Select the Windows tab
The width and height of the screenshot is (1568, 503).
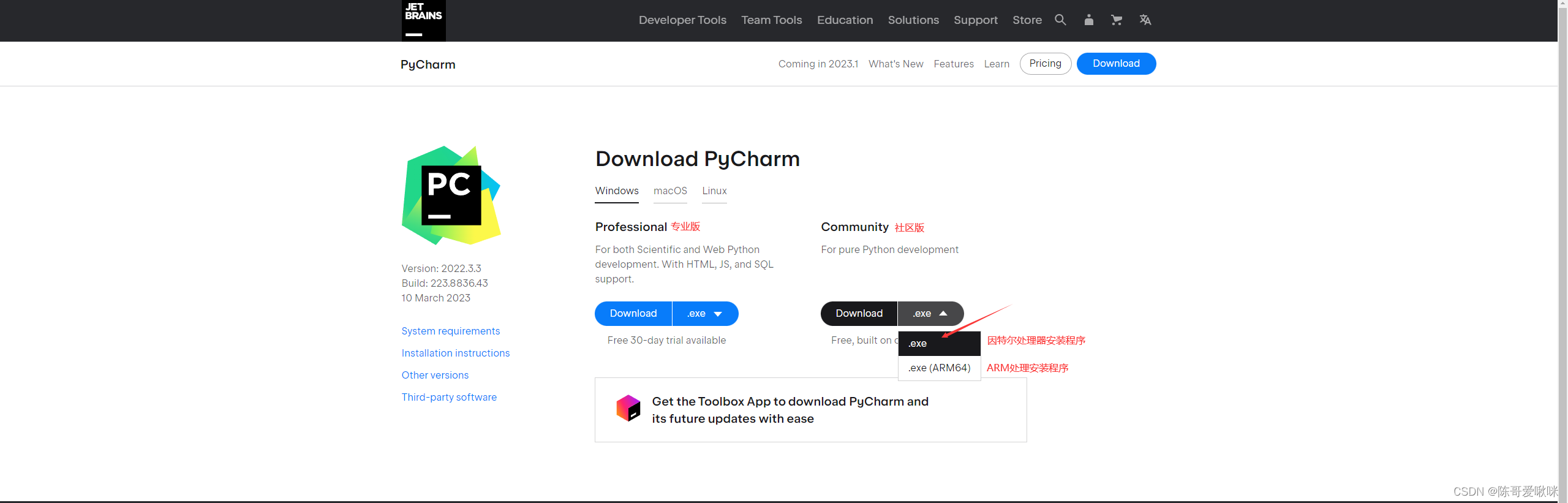click(617, 191)
